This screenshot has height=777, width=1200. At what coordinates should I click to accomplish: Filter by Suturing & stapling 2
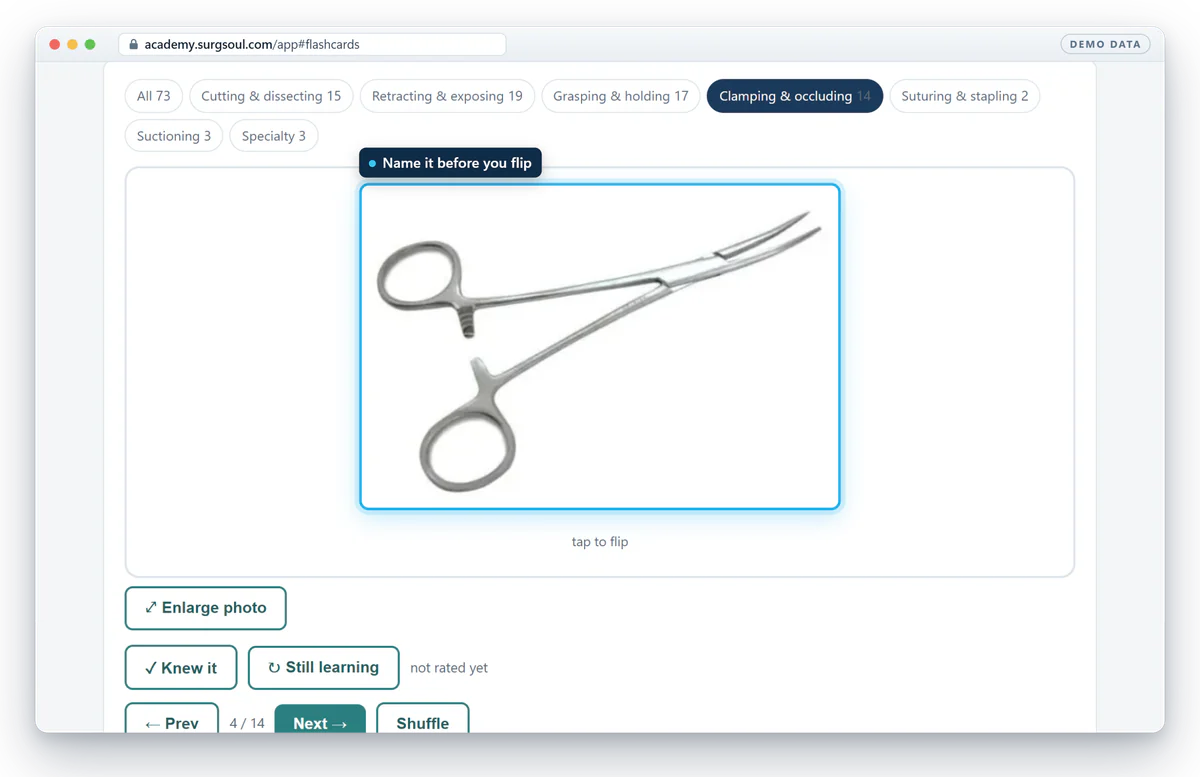pos(965,96)
